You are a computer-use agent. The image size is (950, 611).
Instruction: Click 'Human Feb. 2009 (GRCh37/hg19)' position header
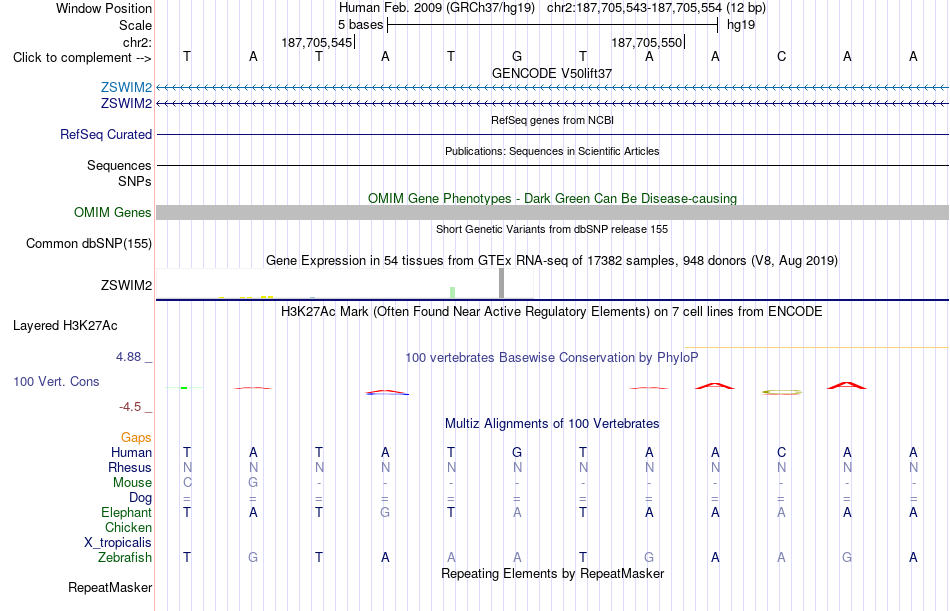tap(437, 8)
